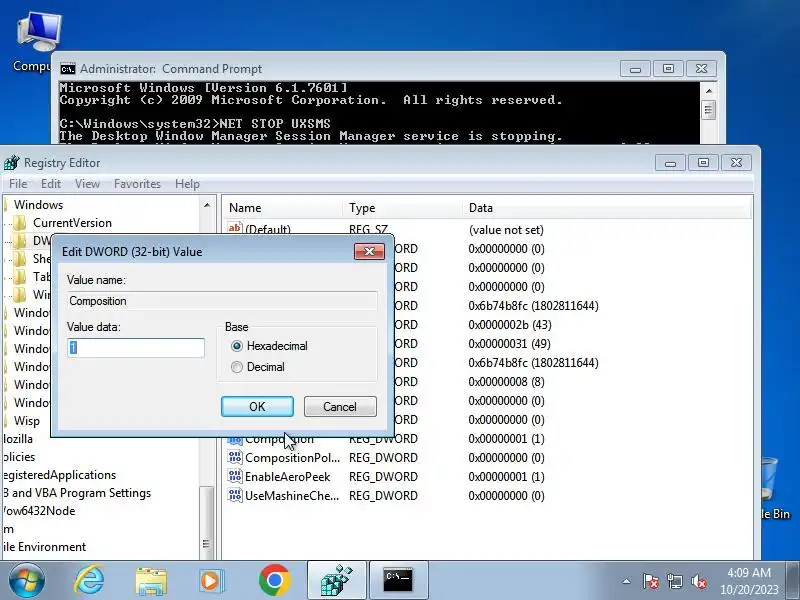Image resolution: width=800 pixels, height=600 pixels.
Task: Click the tree pane scroll up arrow
Action: pos(207,205)
